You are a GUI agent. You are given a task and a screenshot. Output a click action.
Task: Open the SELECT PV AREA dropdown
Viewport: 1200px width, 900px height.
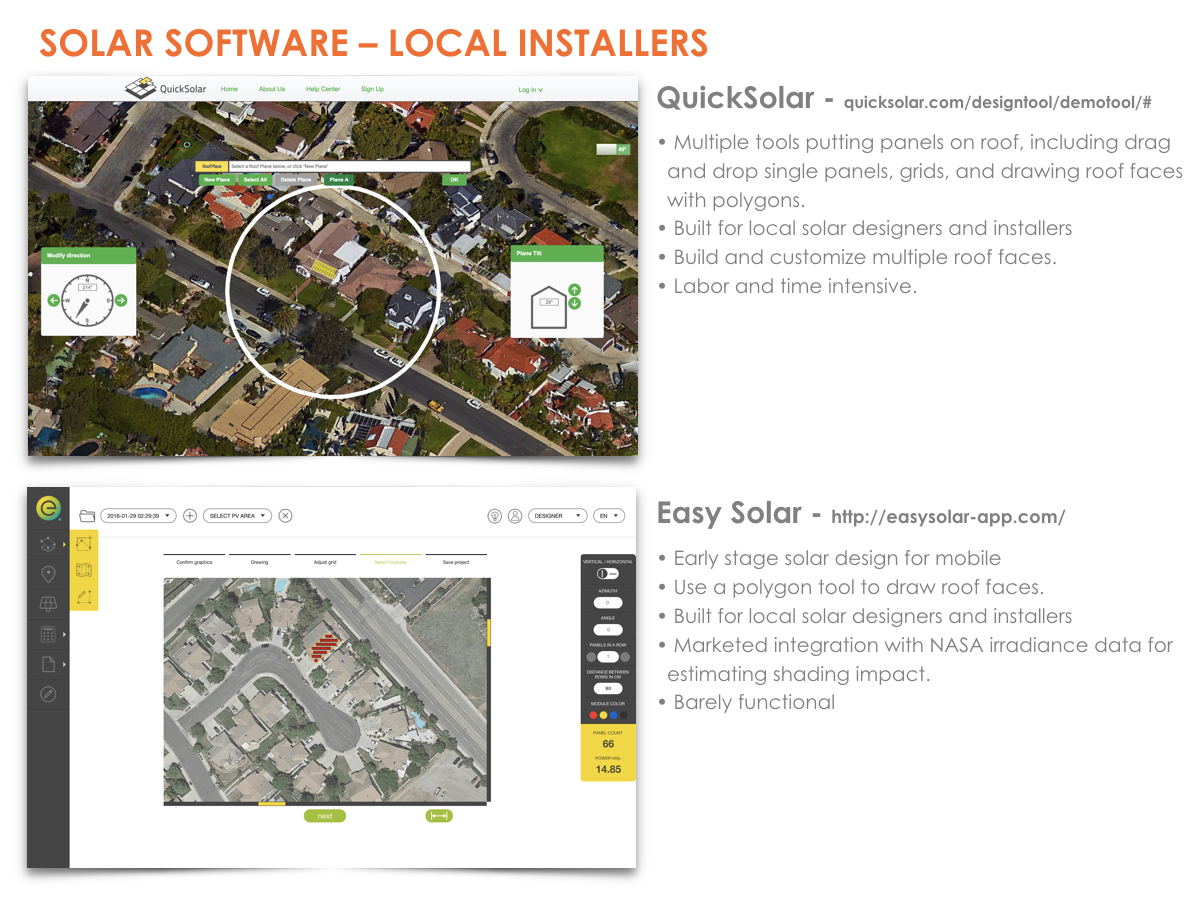(x=237, y=516)
